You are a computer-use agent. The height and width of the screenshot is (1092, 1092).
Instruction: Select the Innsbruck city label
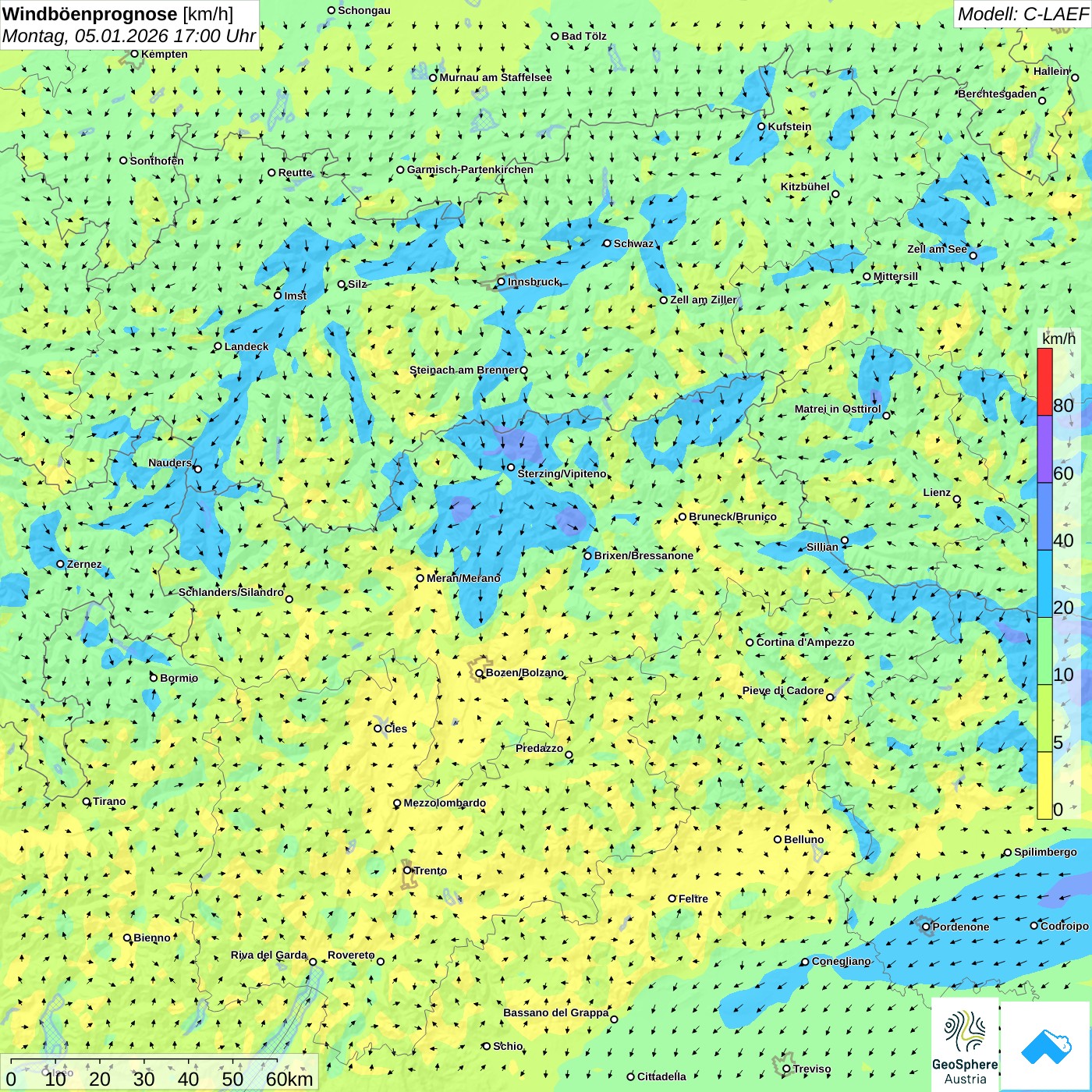[x=534, y=282]
